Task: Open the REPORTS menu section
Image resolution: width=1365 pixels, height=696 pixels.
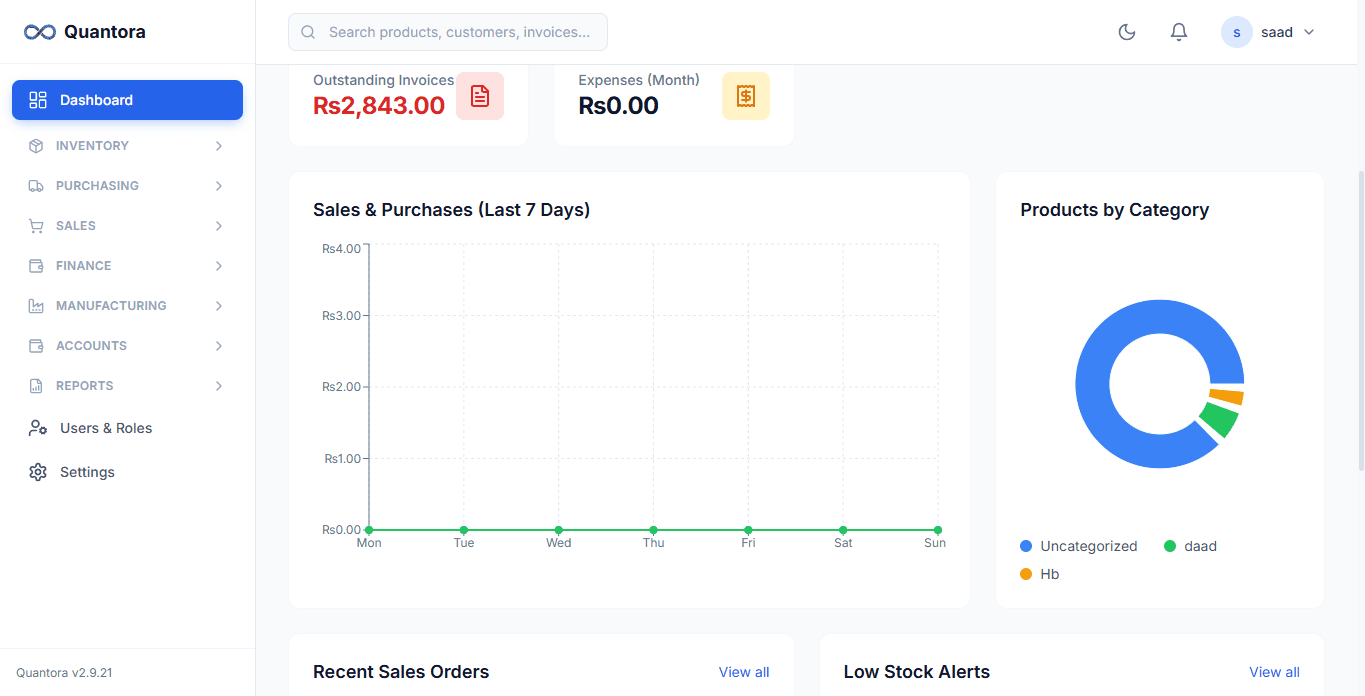Action: pyautogui.click(x=127, y=386)
